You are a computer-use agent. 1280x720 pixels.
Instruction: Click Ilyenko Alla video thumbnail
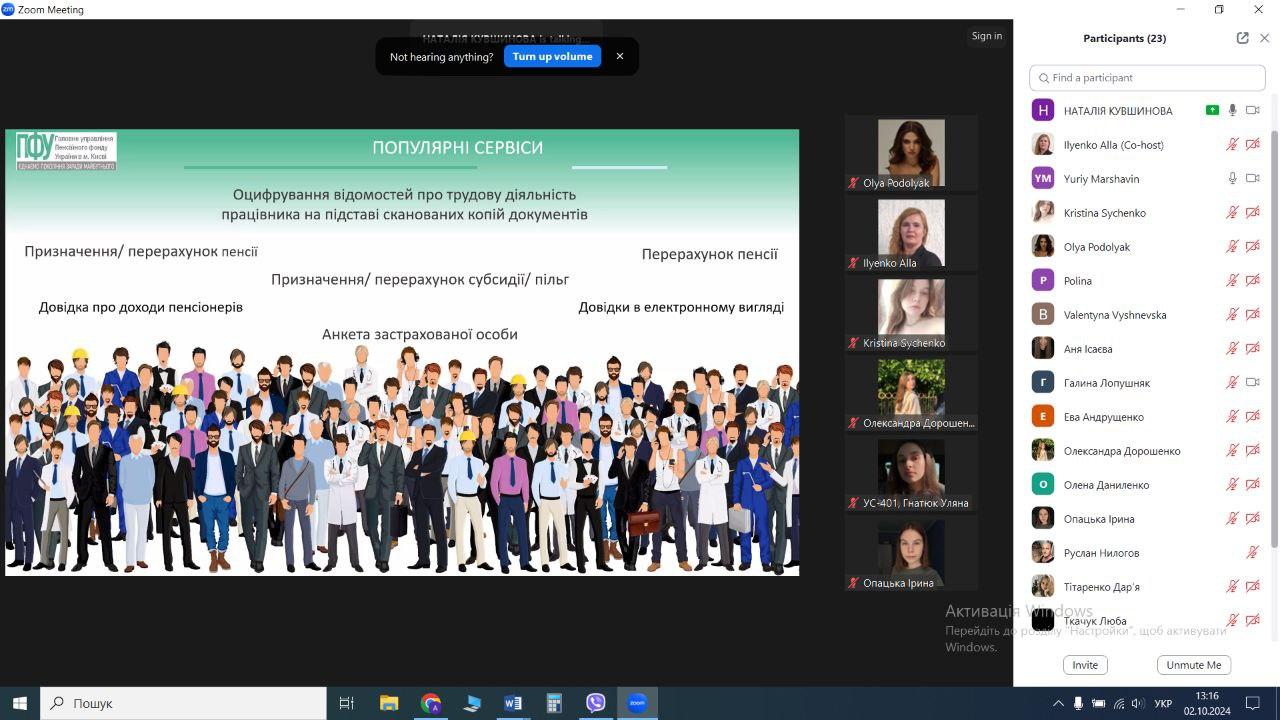pyautogui.click(x=911, y=233)
